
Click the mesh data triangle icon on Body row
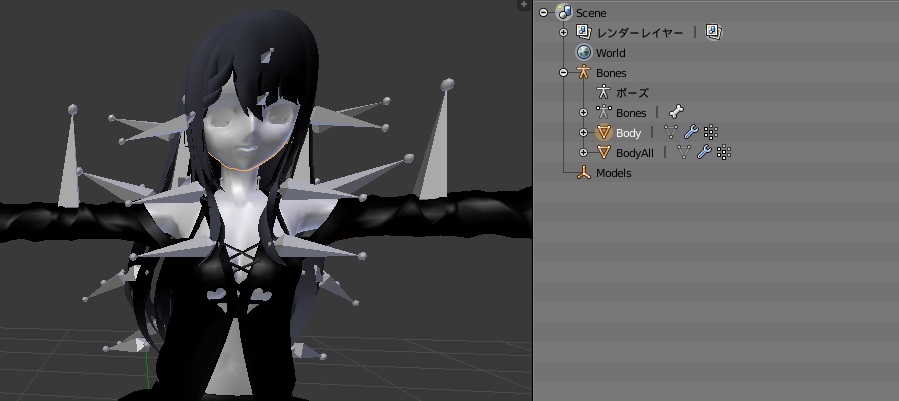point(671,133)
